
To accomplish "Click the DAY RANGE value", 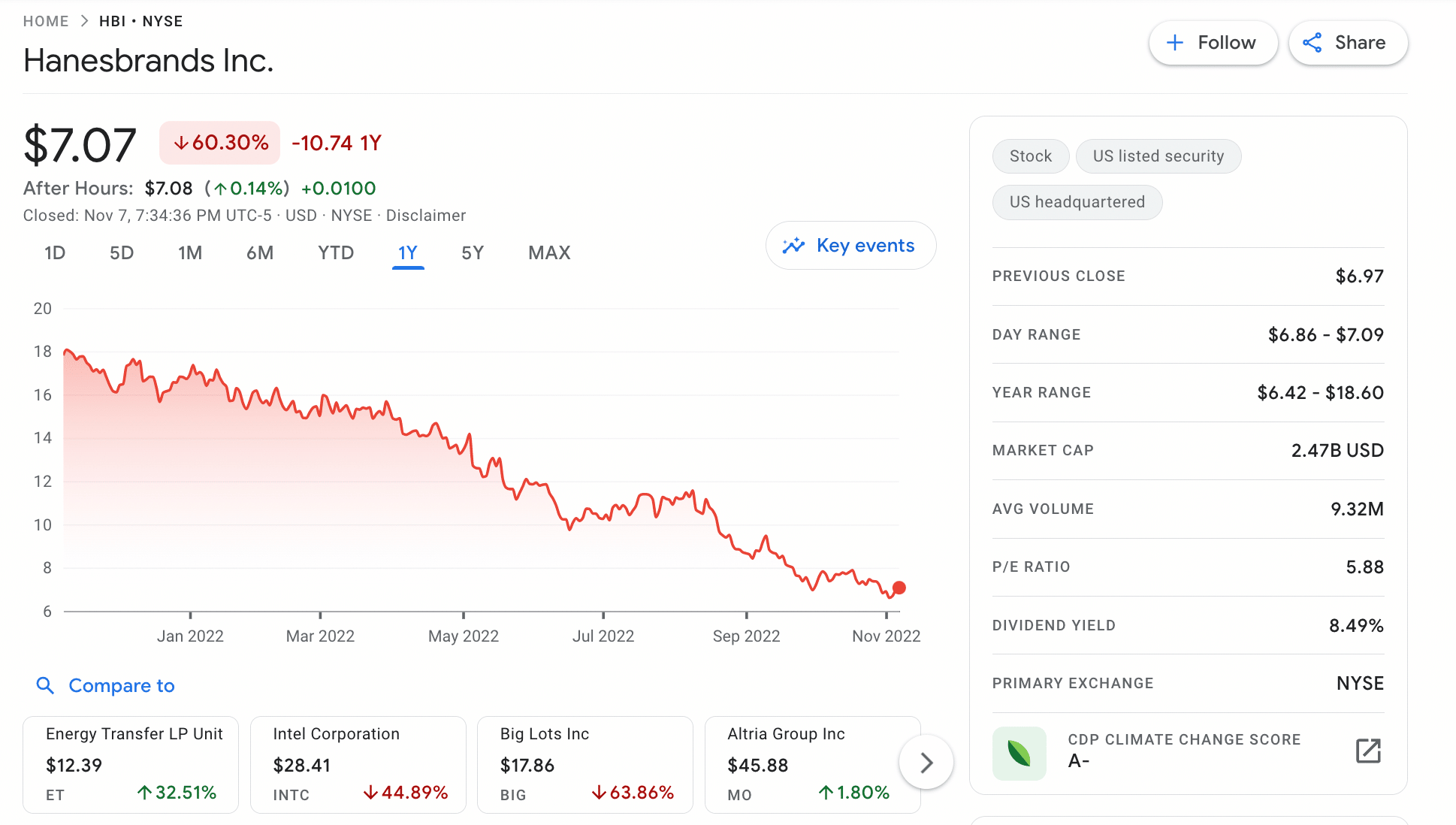I will 1325,334.
